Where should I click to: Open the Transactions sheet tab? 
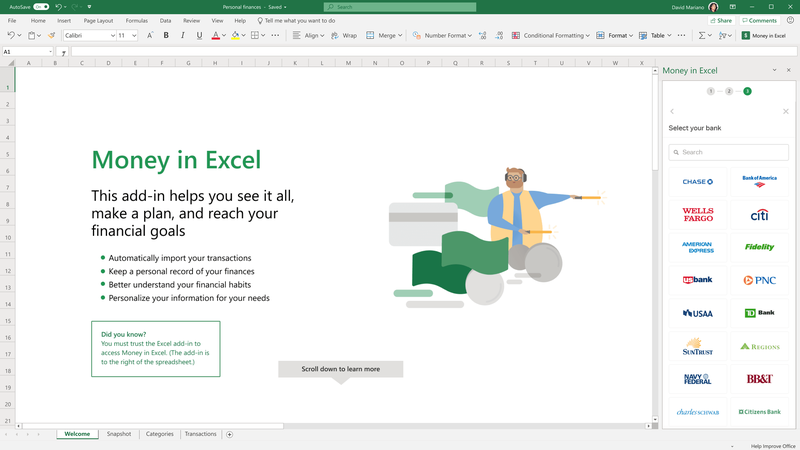[201, 434]
